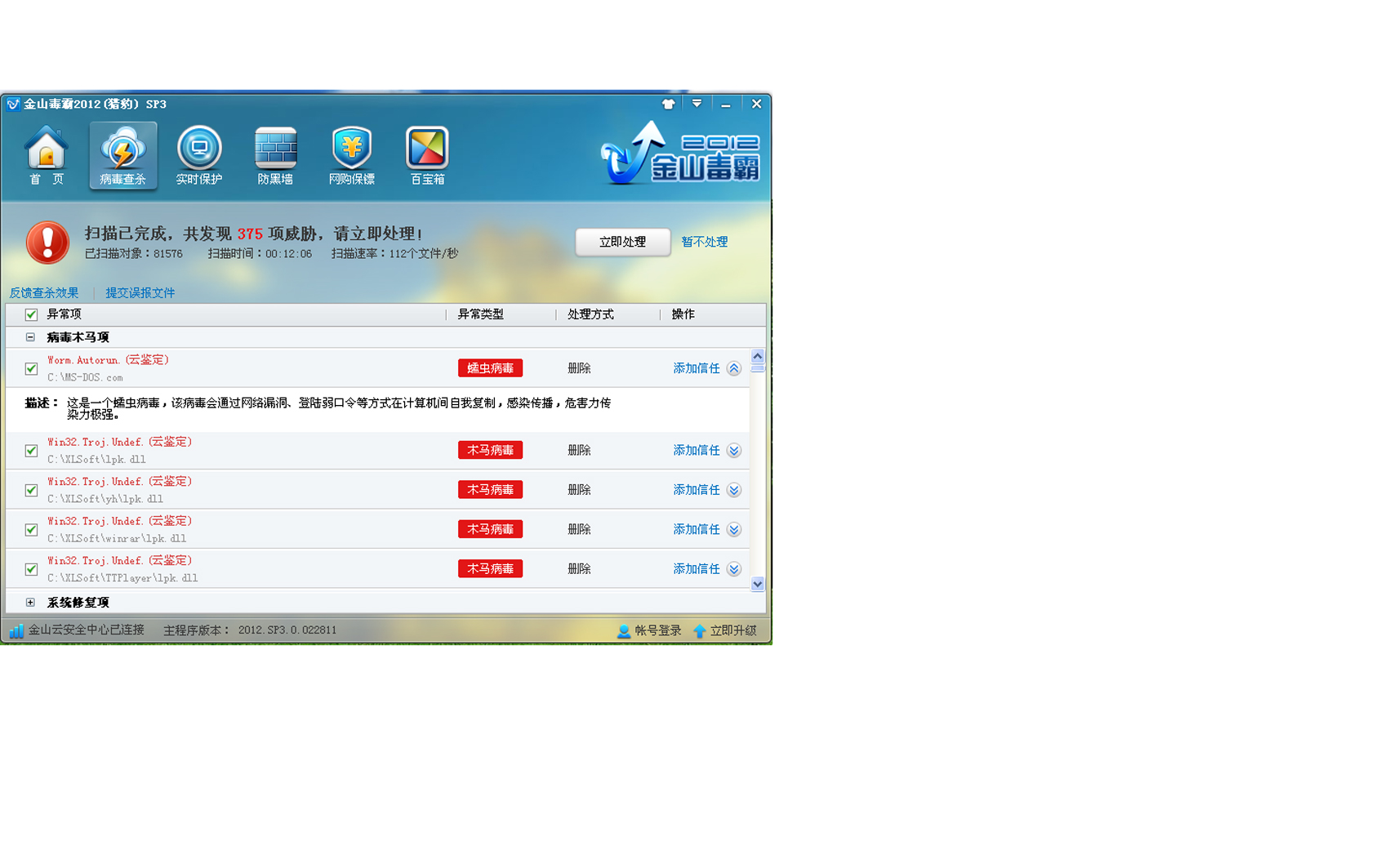Click 添加信任 for Worm.Autorun row
Viewport: 1389px width, 868px height.
tap(697, 368)
